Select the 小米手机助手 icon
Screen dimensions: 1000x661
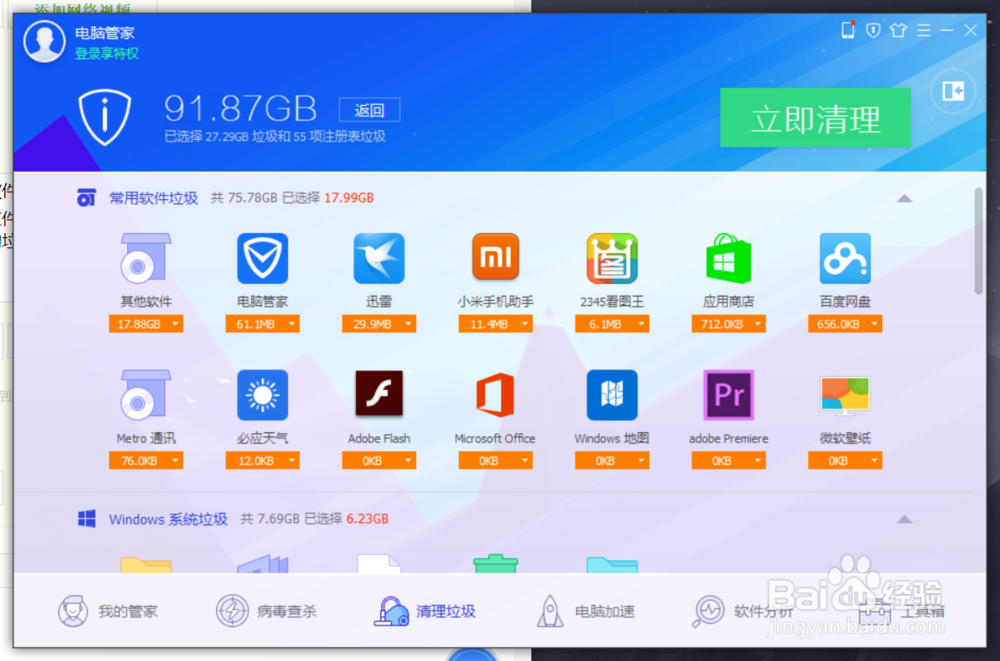(496, 257)
